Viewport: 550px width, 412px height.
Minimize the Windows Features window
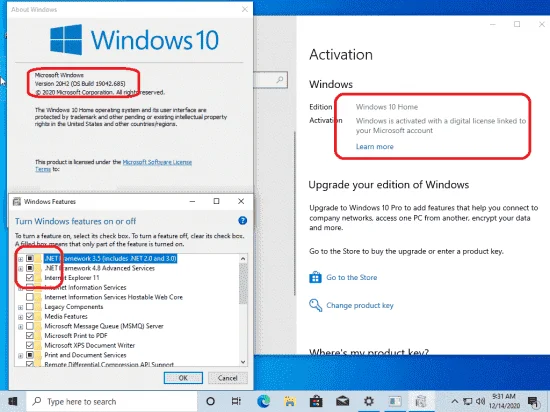[192, 201]
